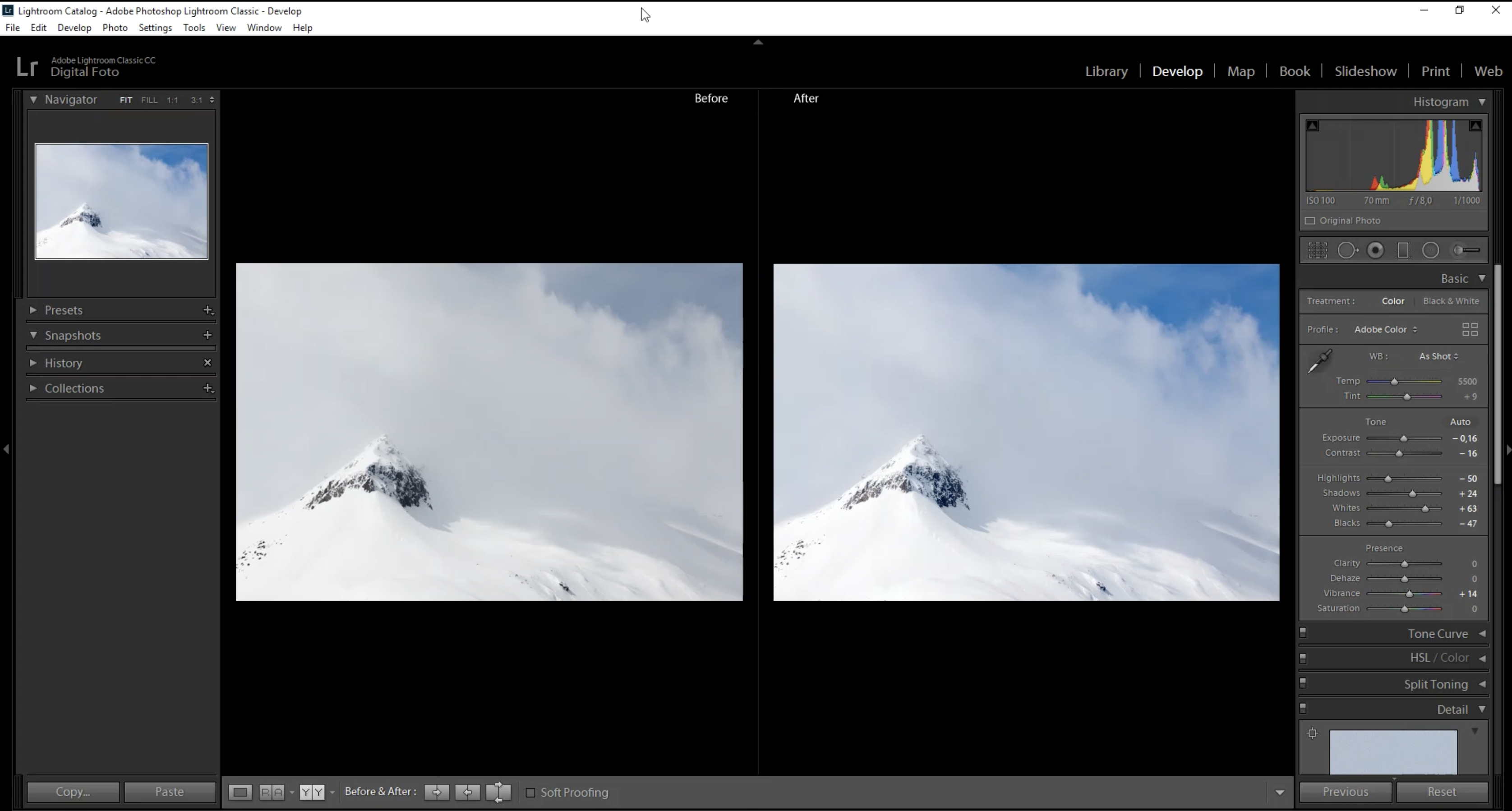The width and height of the screenshot is (1512, 811).
Task: Open the WB As Shot dropdown
Action: [1438, 356]
